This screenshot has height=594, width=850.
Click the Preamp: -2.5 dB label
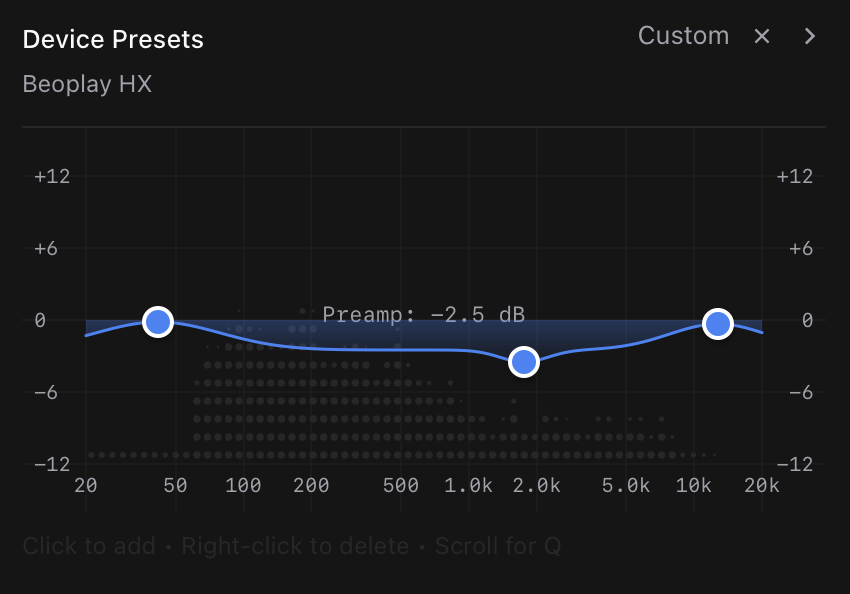(423, 315)
